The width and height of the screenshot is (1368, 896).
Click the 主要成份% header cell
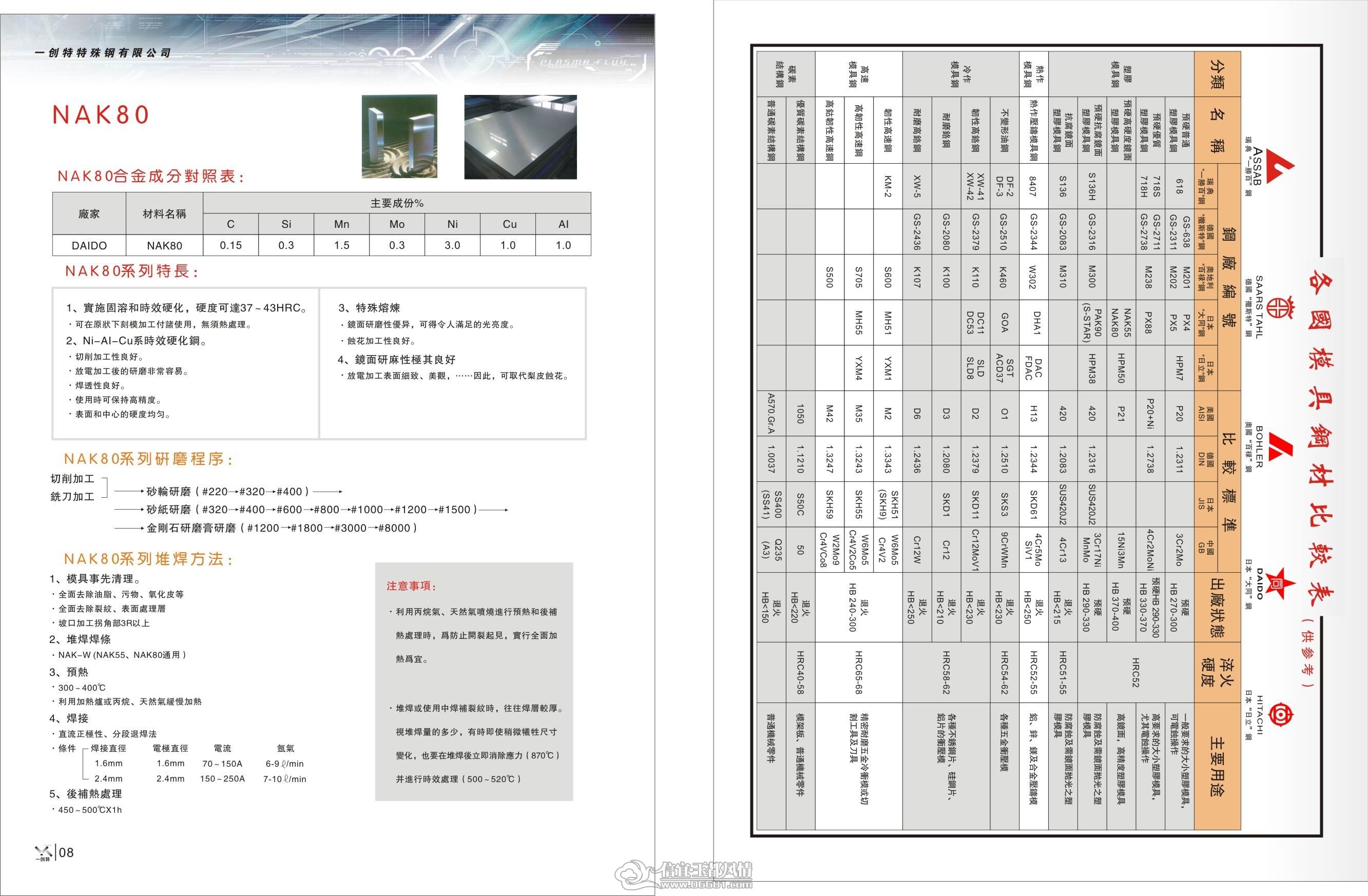[x=397, y=203]
